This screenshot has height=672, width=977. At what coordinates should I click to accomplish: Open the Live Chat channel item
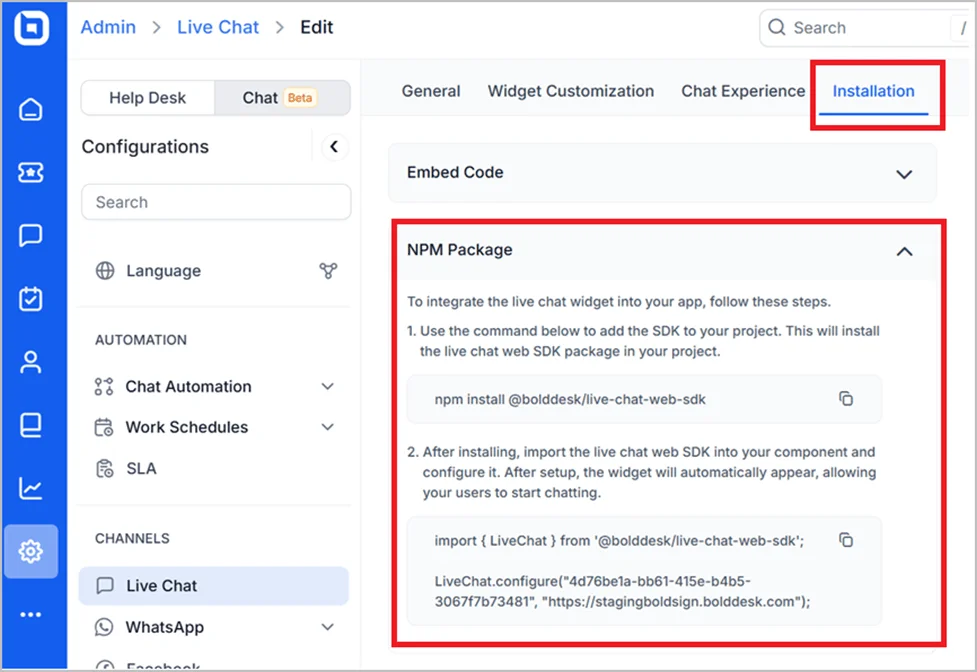[x=214, y=585]
